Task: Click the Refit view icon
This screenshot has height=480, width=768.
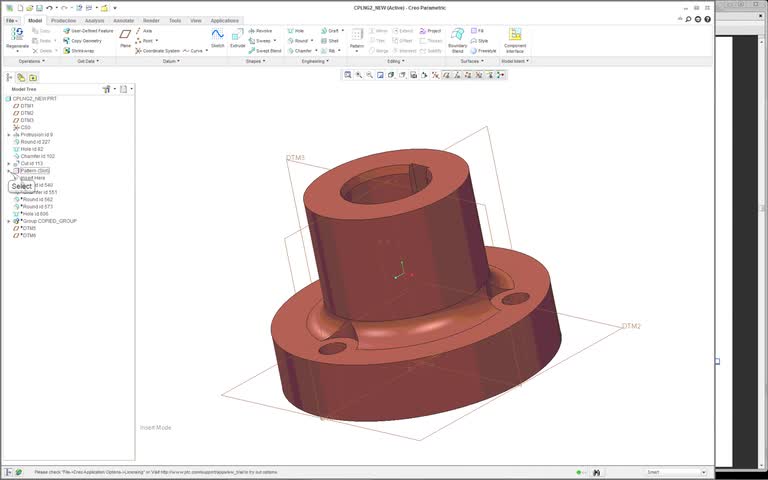Action: pos(348,75)
